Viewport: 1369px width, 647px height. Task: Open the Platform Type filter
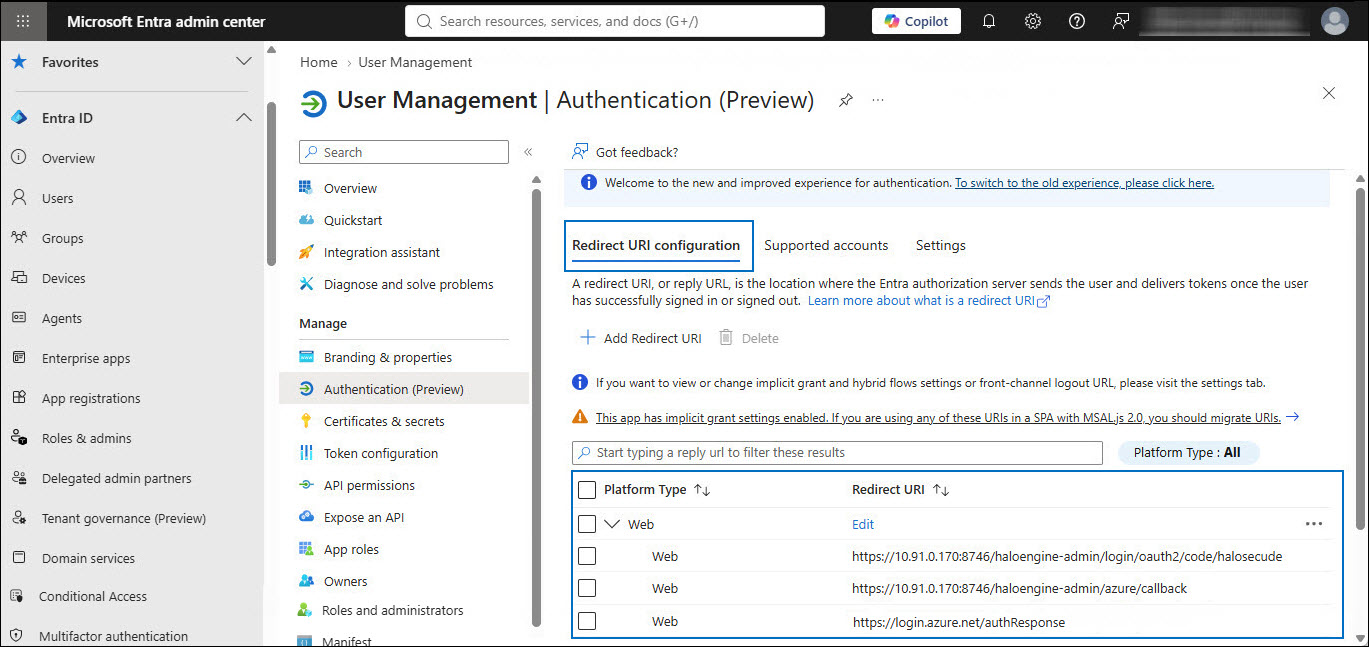click(x=1187, y=453)
